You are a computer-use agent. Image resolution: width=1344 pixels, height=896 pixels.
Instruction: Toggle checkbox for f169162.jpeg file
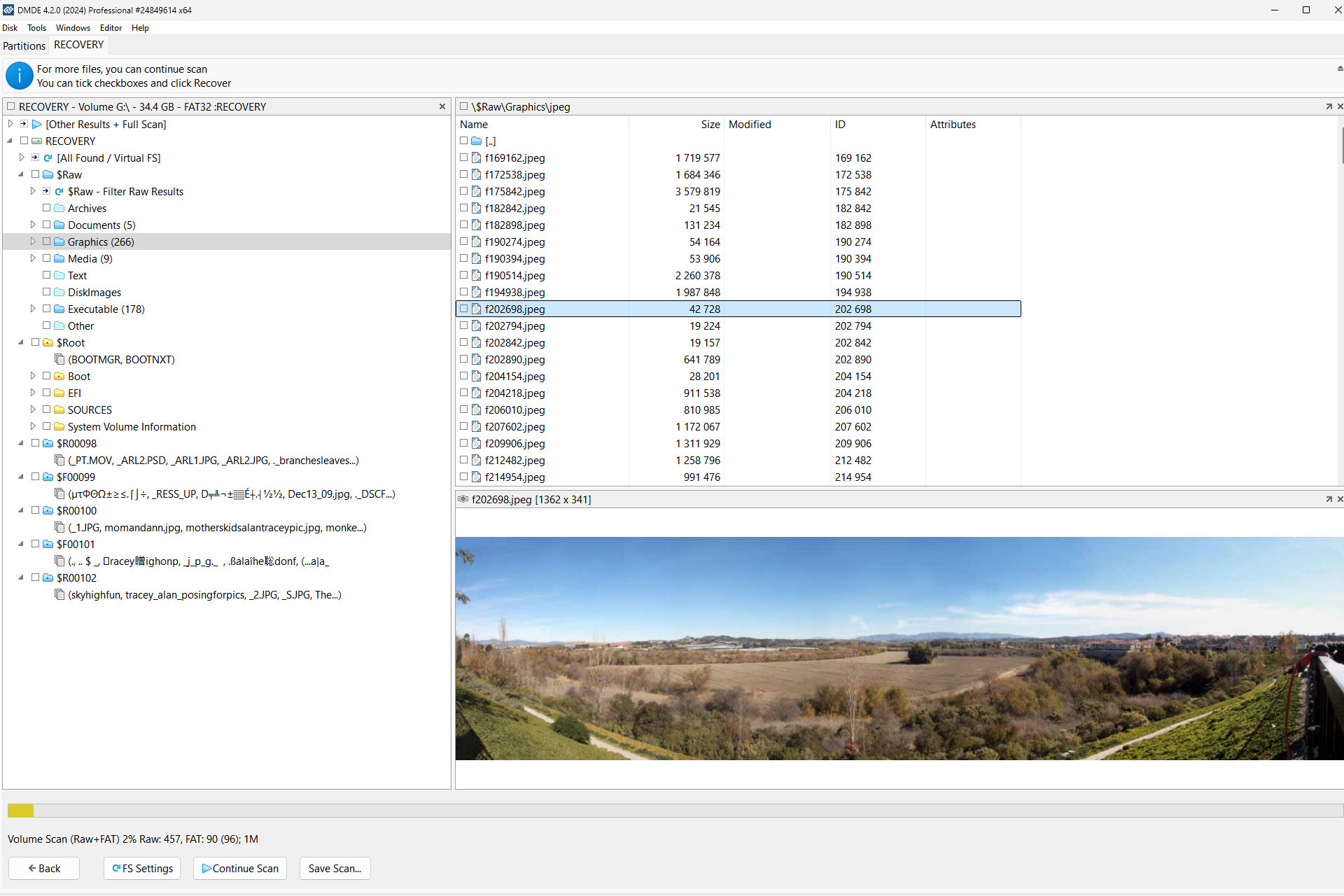pyautogui.click(x=463, y=158)
